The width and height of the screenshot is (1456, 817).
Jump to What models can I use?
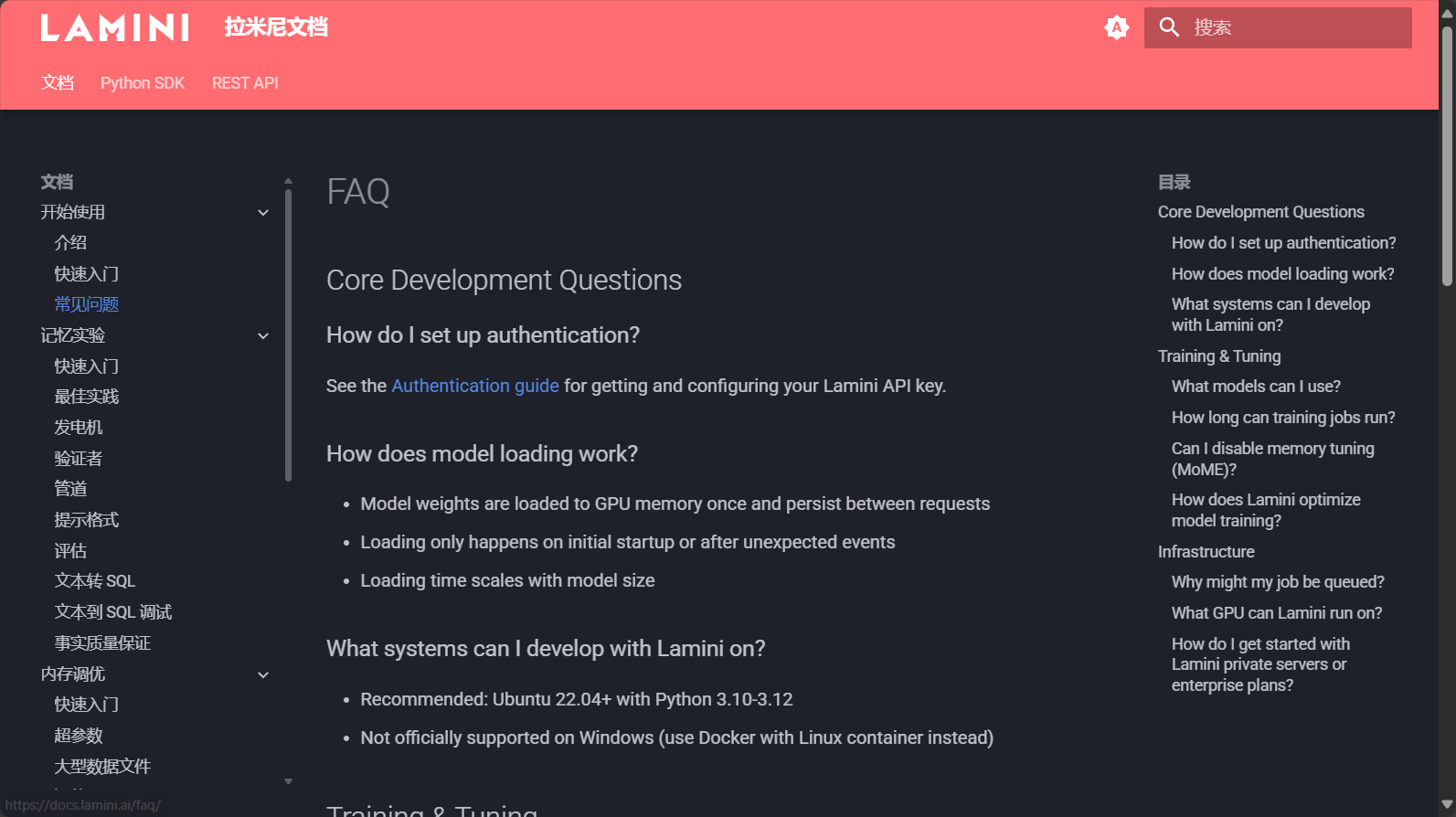1257,387
